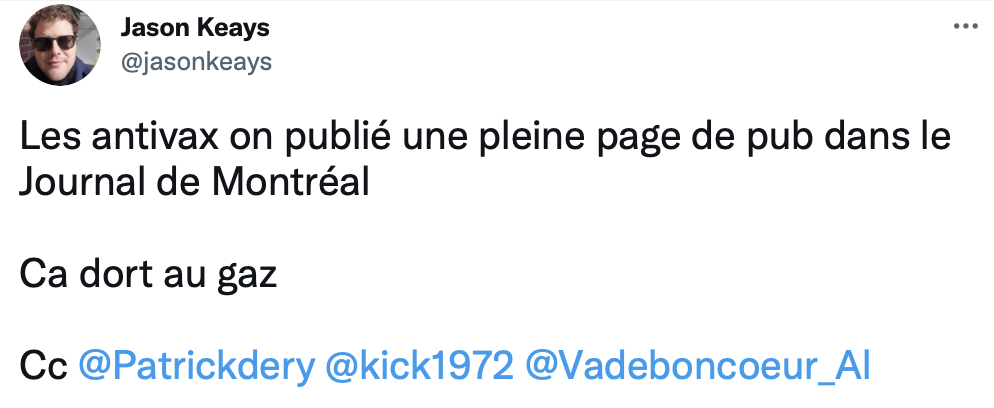The height and width of the screenshot is (408, 994).
Task: Click the sunglasses in the avatar photo
Action: (53, 42)
